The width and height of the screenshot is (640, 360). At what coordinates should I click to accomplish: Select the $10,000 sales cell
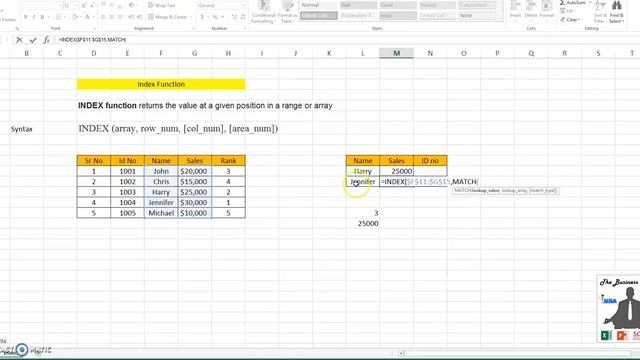[x=194, y=213]
